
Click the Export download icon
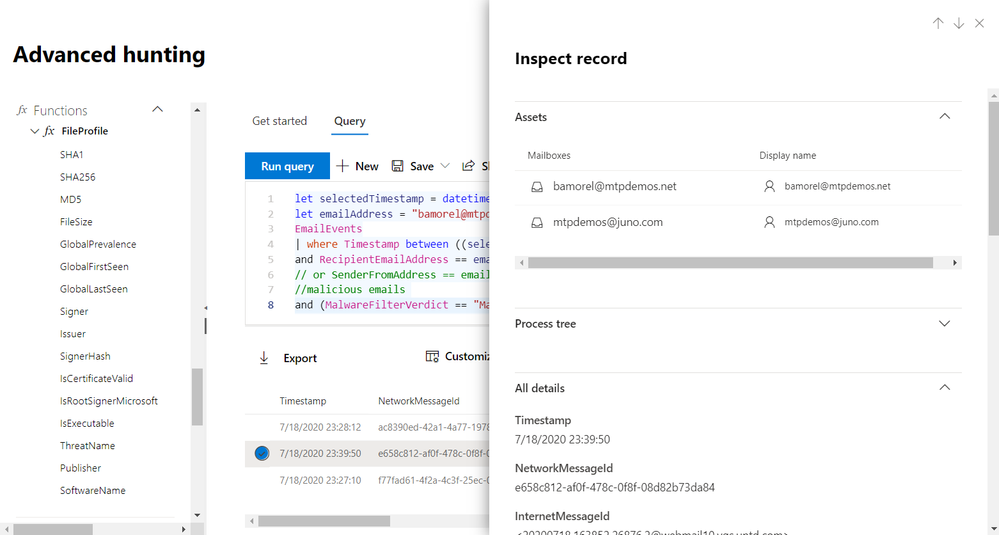click(x=264, y=358)
